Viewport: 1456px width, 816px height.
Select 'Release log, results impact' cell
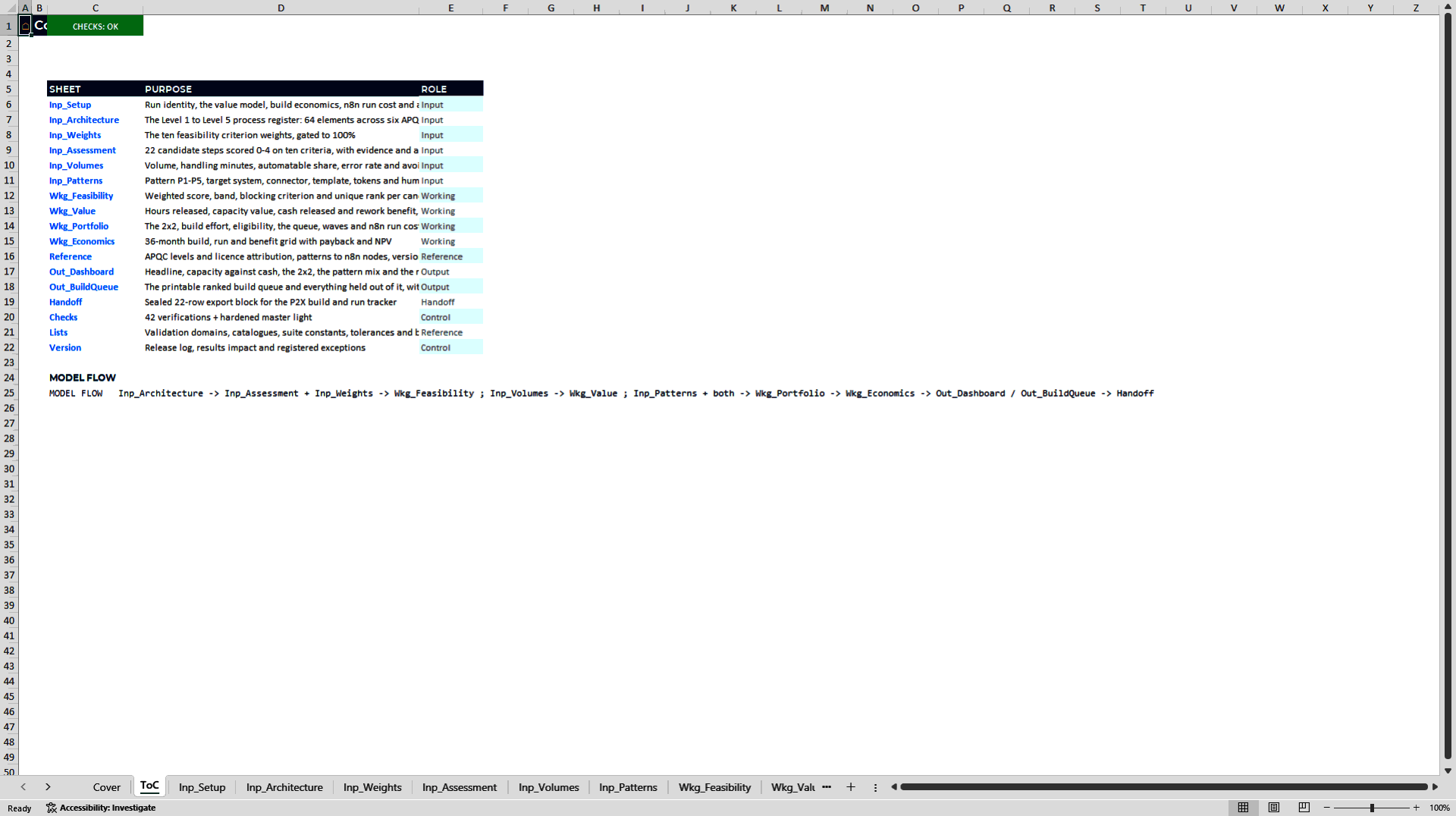[281, 347]
